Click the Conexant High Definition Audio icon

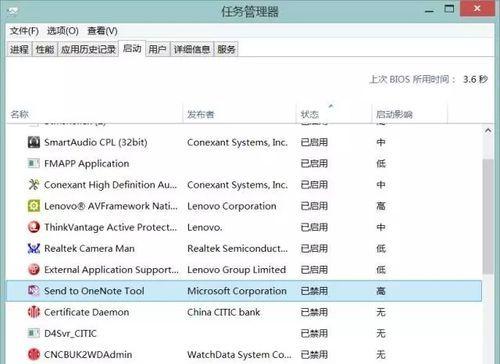tap(34, 185)
